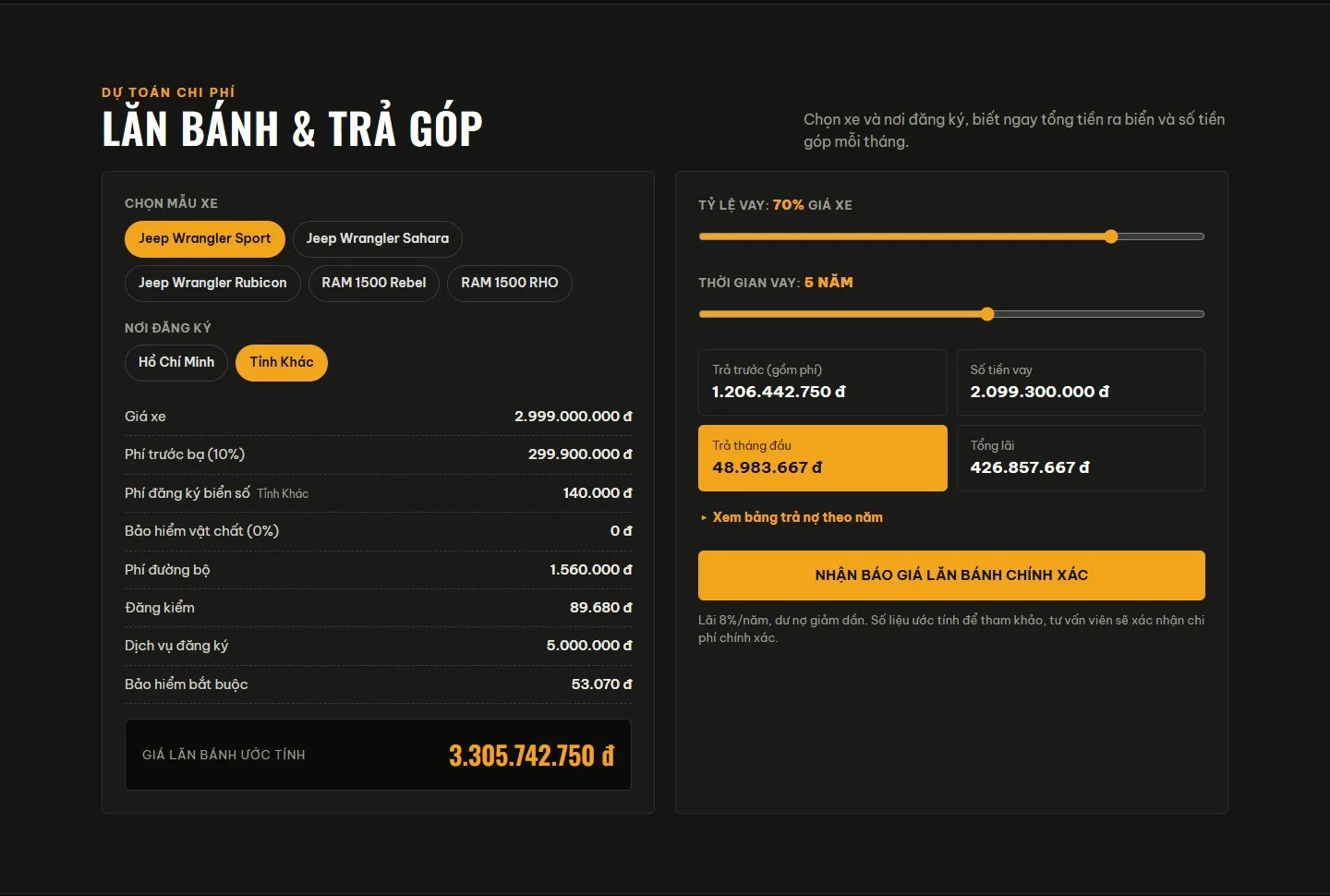Click the Trả tháng đầu payment card
The height and width of the screenshot is (896, 1330).
(823, 458)
